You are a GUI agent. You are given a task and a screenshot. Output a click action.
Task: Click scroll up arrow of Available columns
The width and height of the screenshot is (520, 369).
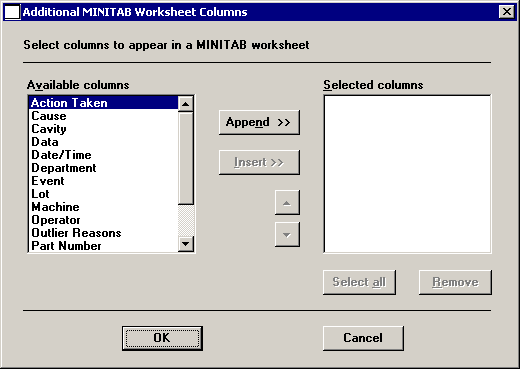186,104
